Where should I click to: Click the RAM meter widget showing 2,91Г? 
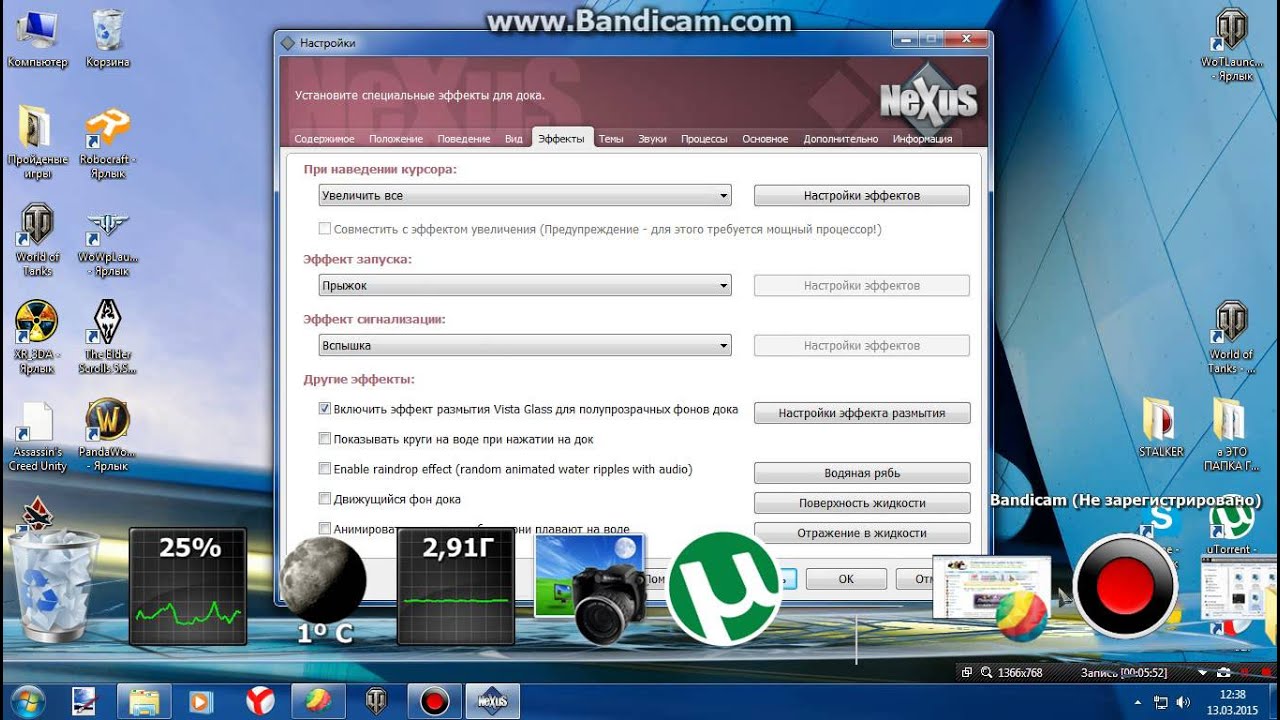point(455,585)
